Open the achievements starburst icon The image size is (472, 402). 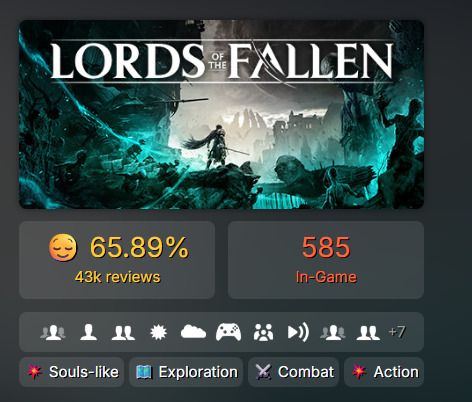click(158, 332)
